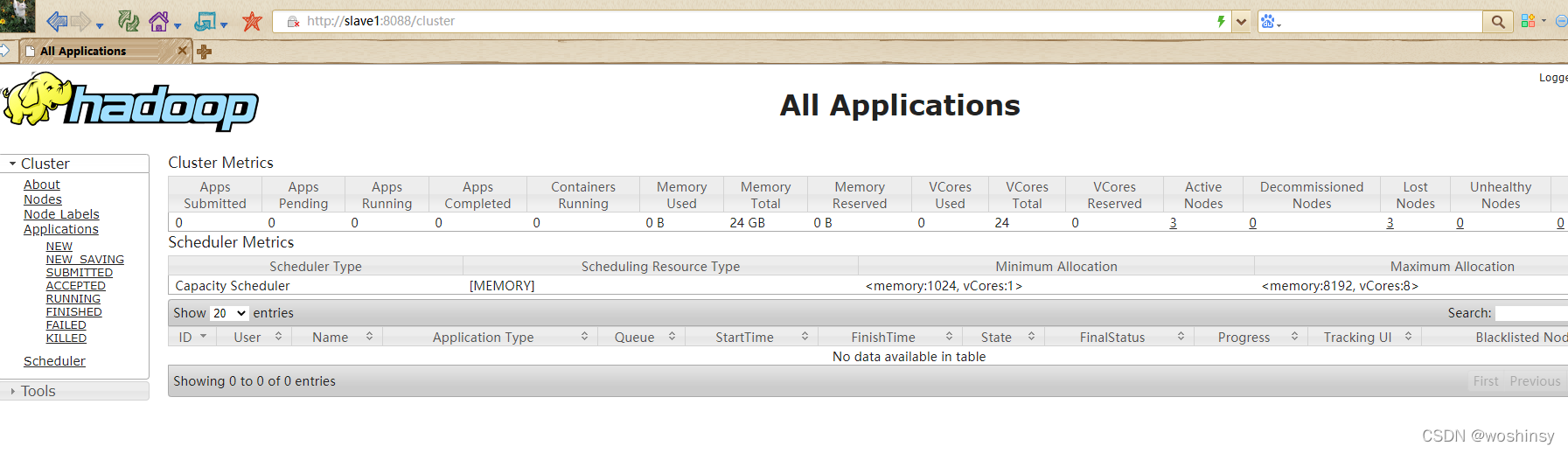Viewport: 1568px width, 453px height.
Task: Sort table by FinishTime column
Action: pyautogui.click(x=889, y=338)
